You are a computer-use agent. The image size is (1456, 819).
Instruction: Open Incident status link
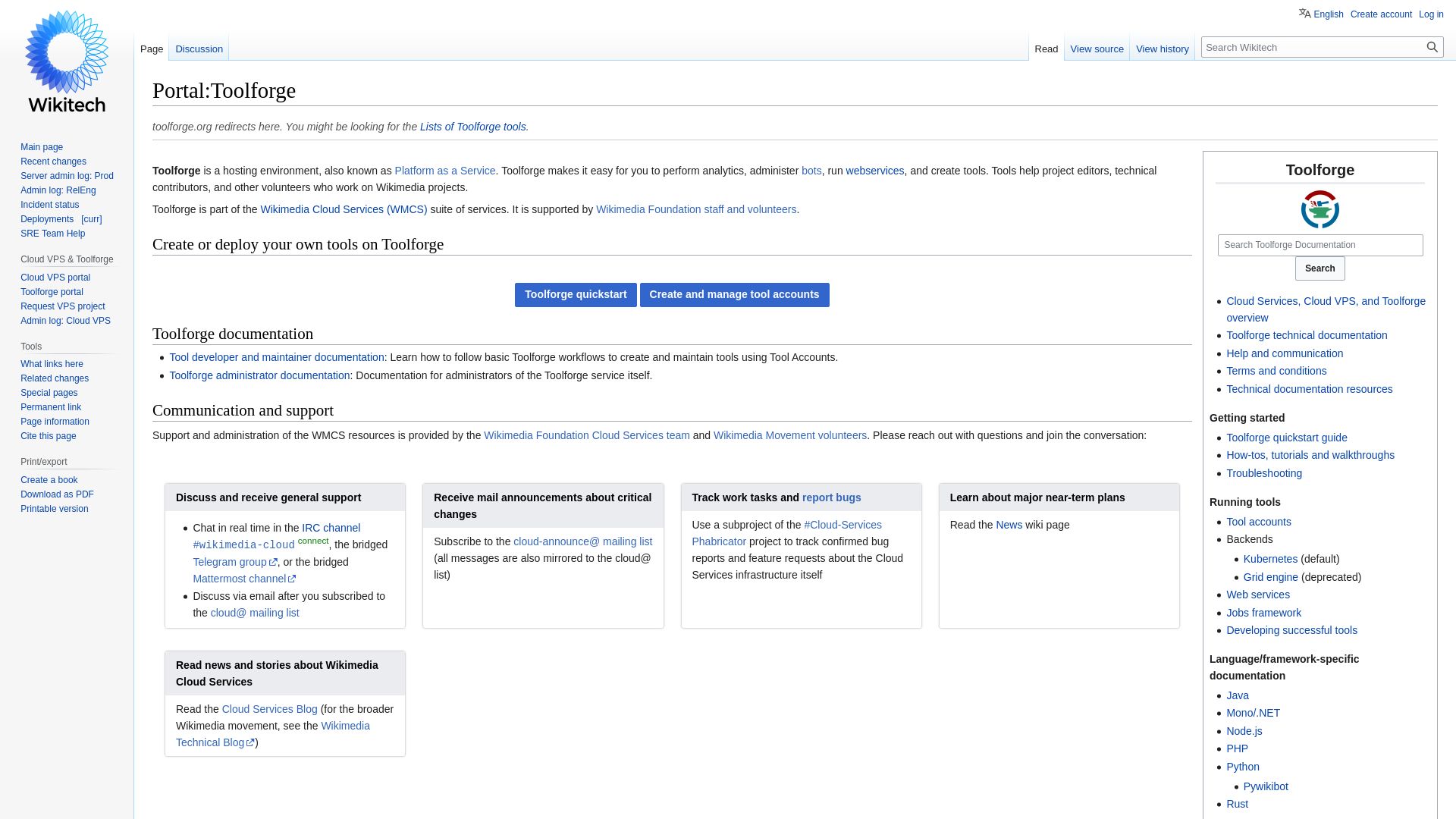point(50,205)
